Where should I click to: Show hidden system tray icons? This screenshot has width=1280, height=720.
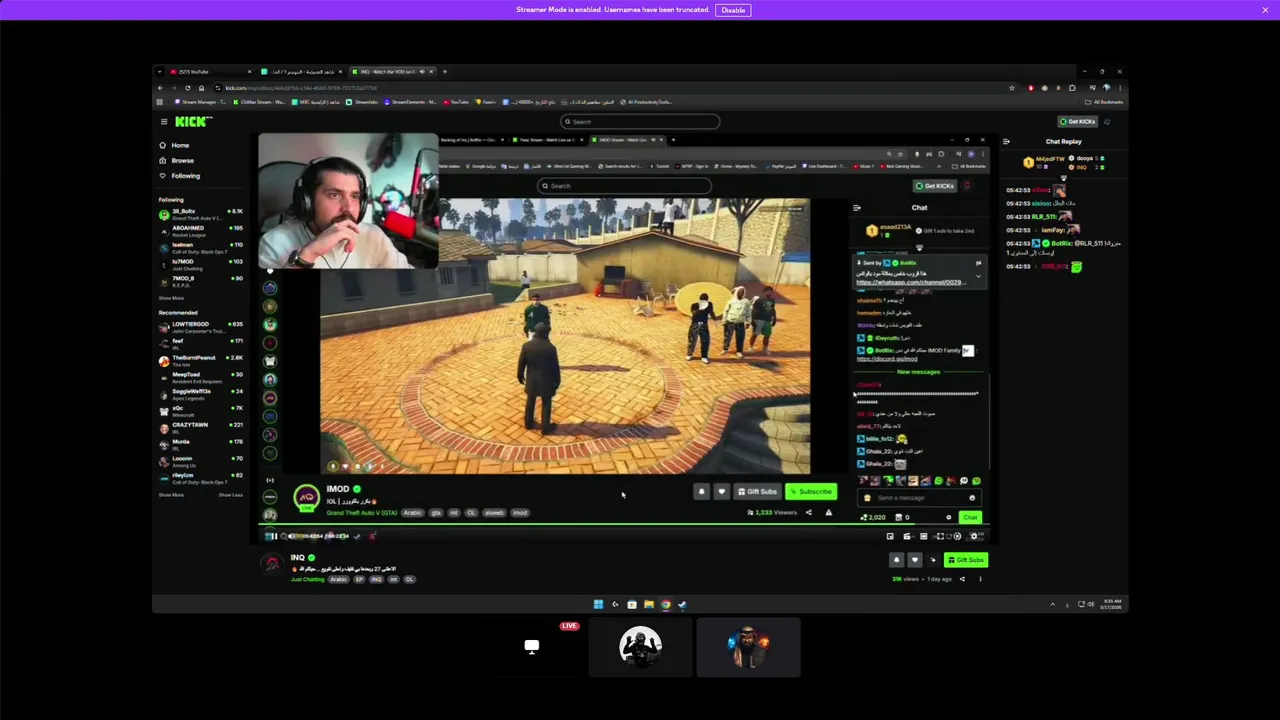click(1052, 604)
